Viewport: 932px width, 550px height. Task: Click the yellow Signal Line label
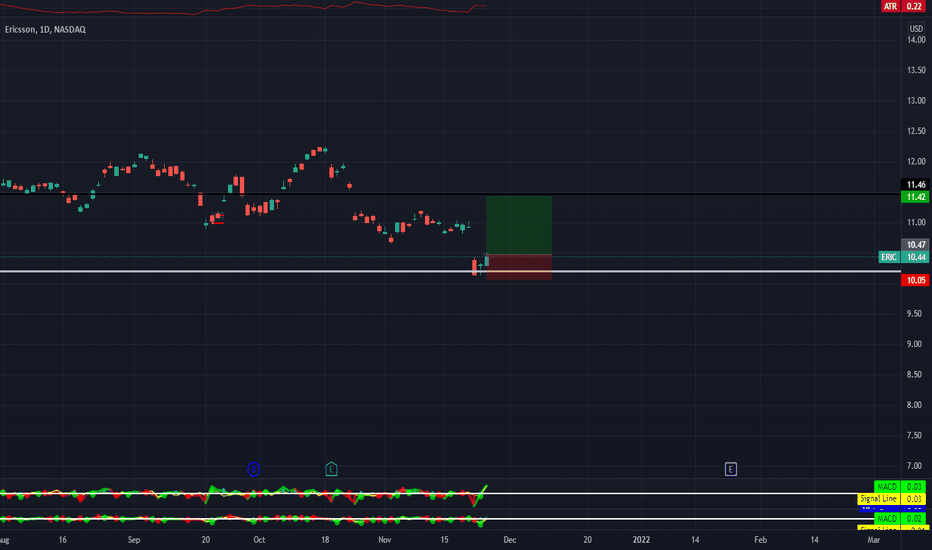coord(879,498)
